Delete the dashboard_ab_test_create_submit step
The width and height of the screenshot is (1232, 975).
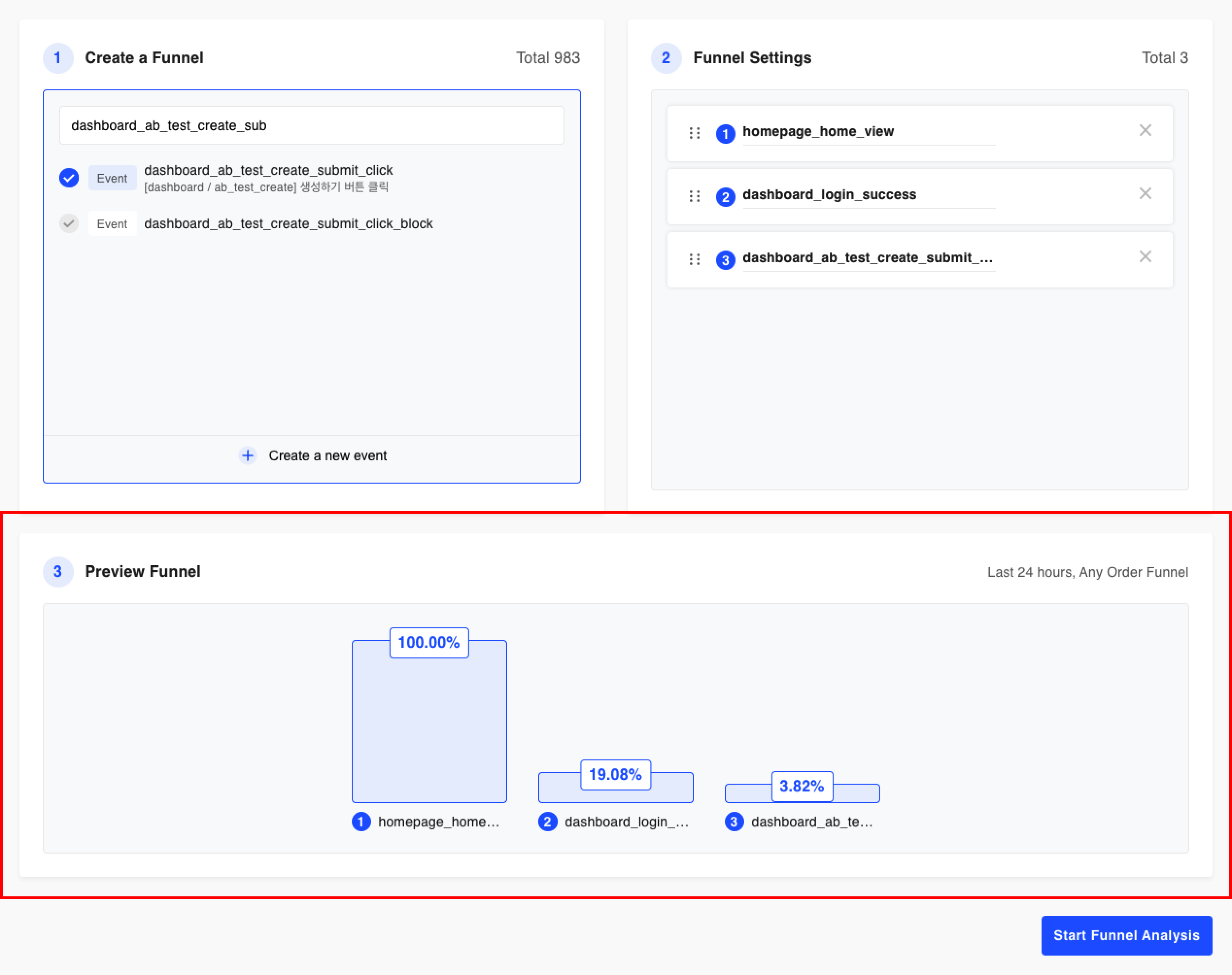point(1145,257)
